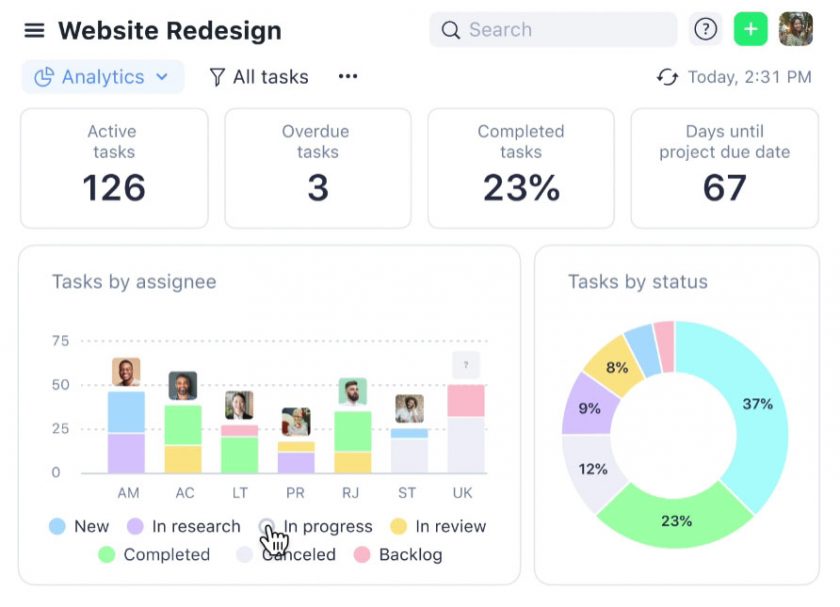Screen dimensions: 840x607
Task: Open the Overdue tasks card
Action: coord(317,168)
